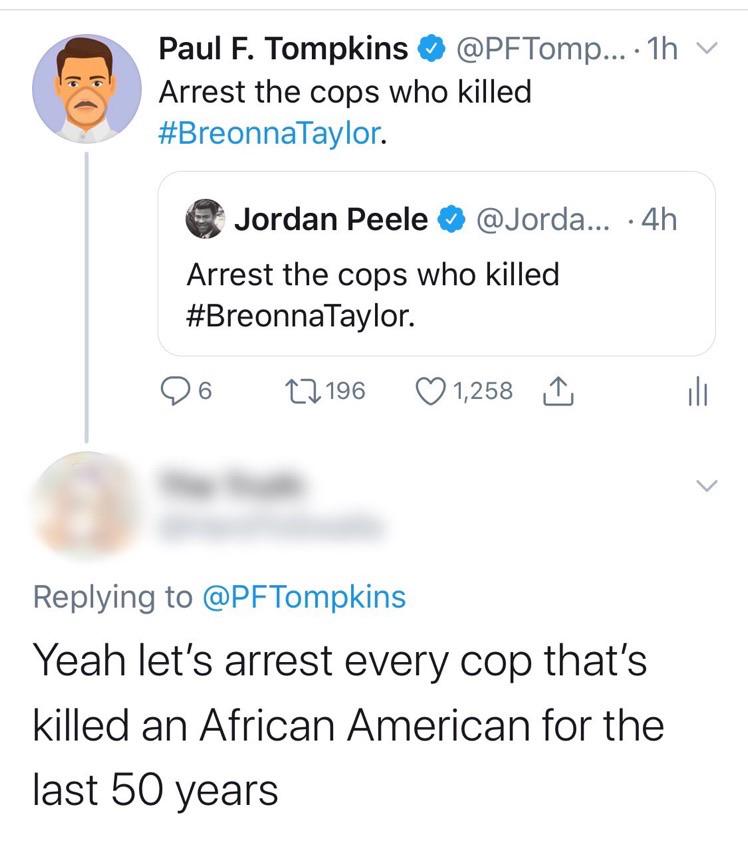The width and height of the screenshot is (748, 847).
Task: Click the Paul F. Tompkins display name
Action: 283,48
